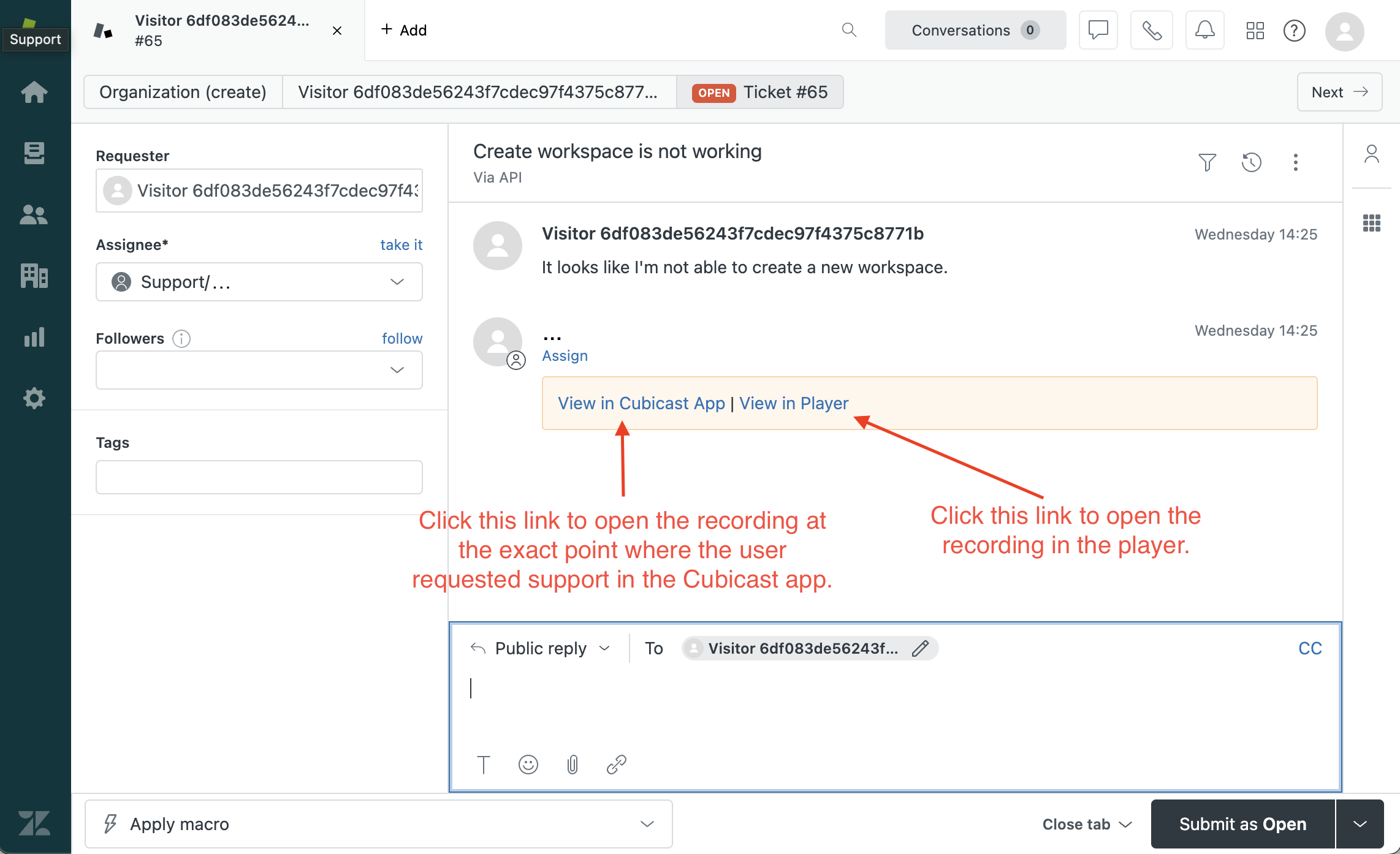Expand the Followers field dropdown
Viewport: 1400px width, 854px height.
(x=397, y=370)
